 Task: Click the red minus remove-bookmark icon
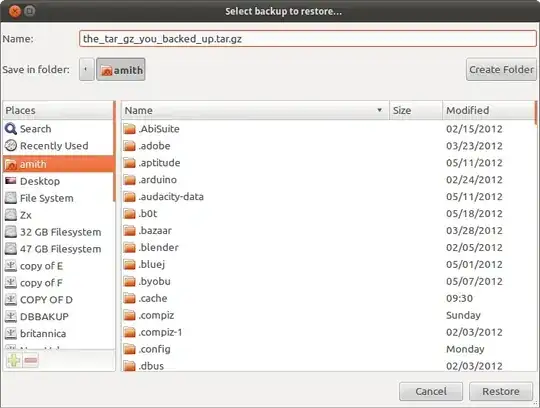point(31,360)
